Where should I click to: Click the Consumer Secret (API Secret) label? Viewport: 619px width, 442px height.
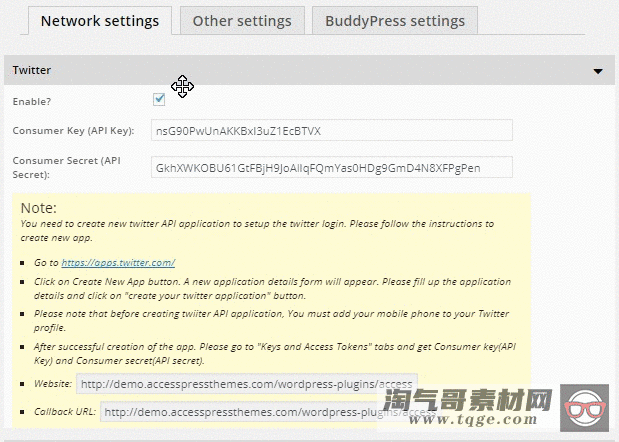coord(70,167)
